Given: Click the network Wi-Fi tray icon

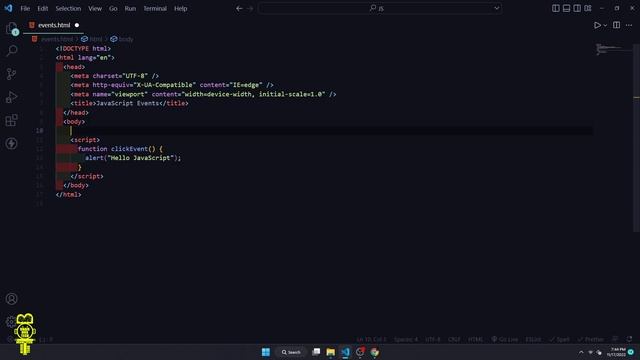Looking at the screenshot, I should (x=590, y=352).
